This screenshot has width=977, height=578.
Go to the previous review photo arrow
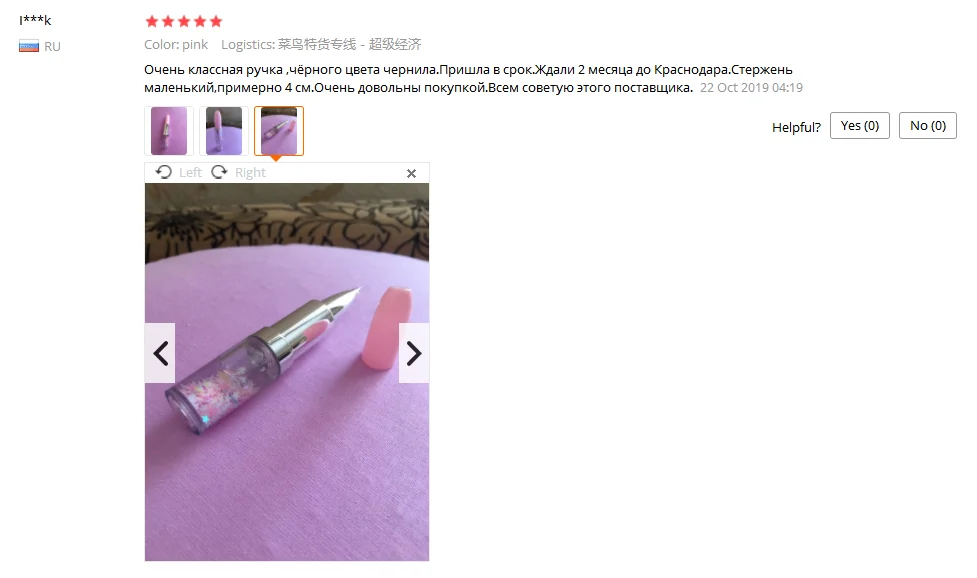pos(160,353)
